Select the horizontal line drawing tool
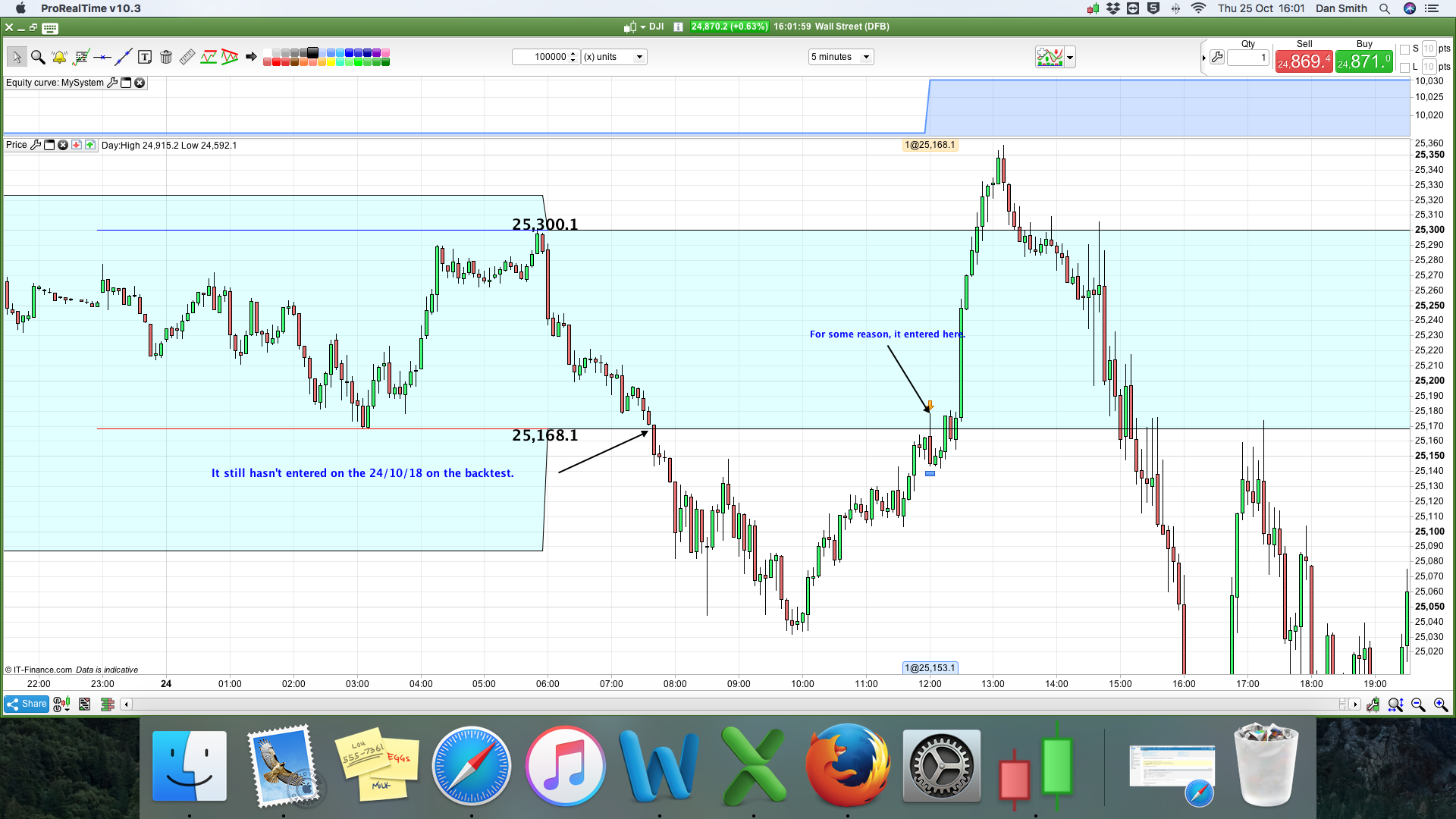Screen dimensions: 1456x819 click(102, 57)
